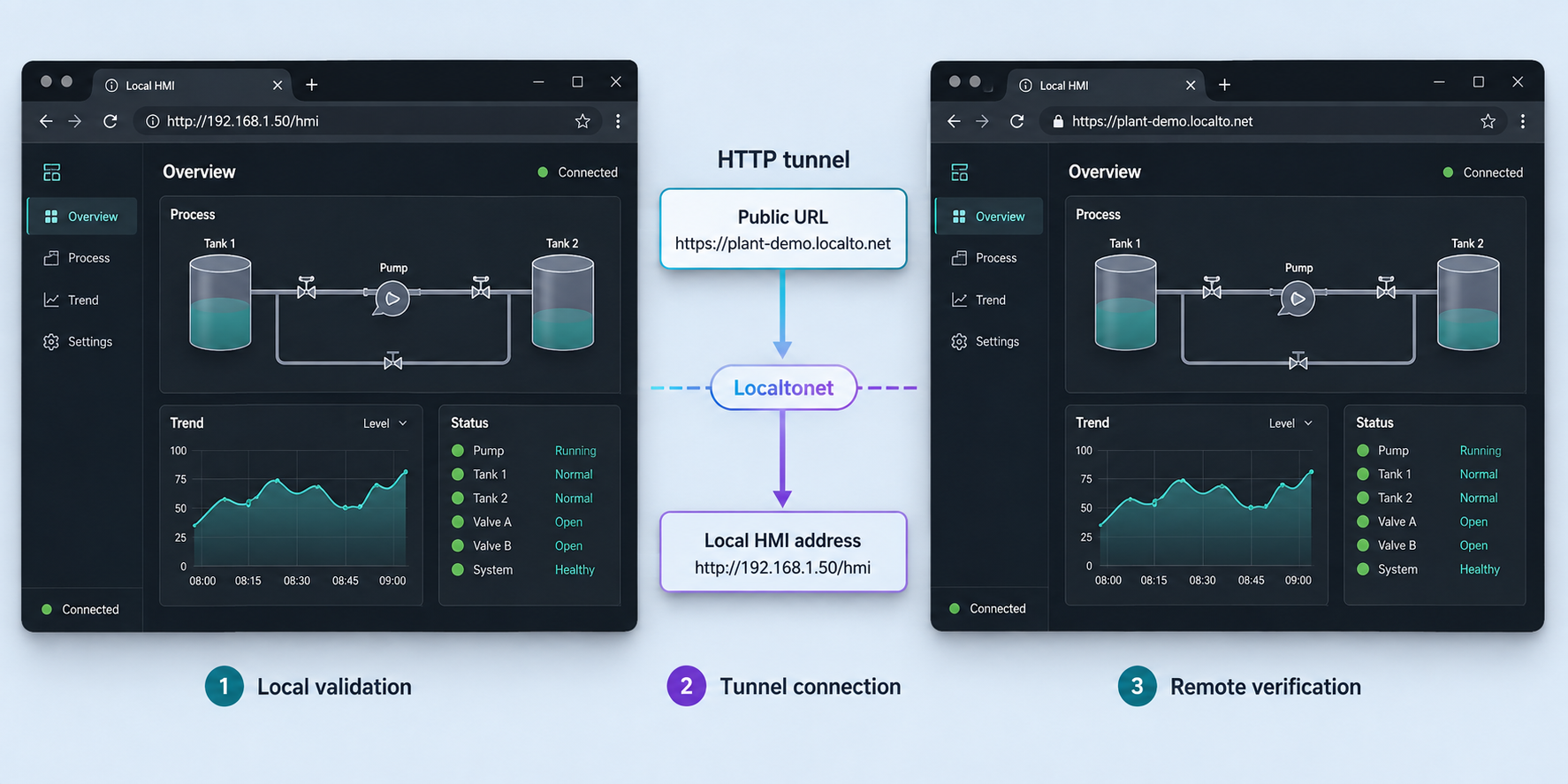This screenshot has height=784, width=1568.
Task: Minimize the left browser window
Action: [538, 82]
